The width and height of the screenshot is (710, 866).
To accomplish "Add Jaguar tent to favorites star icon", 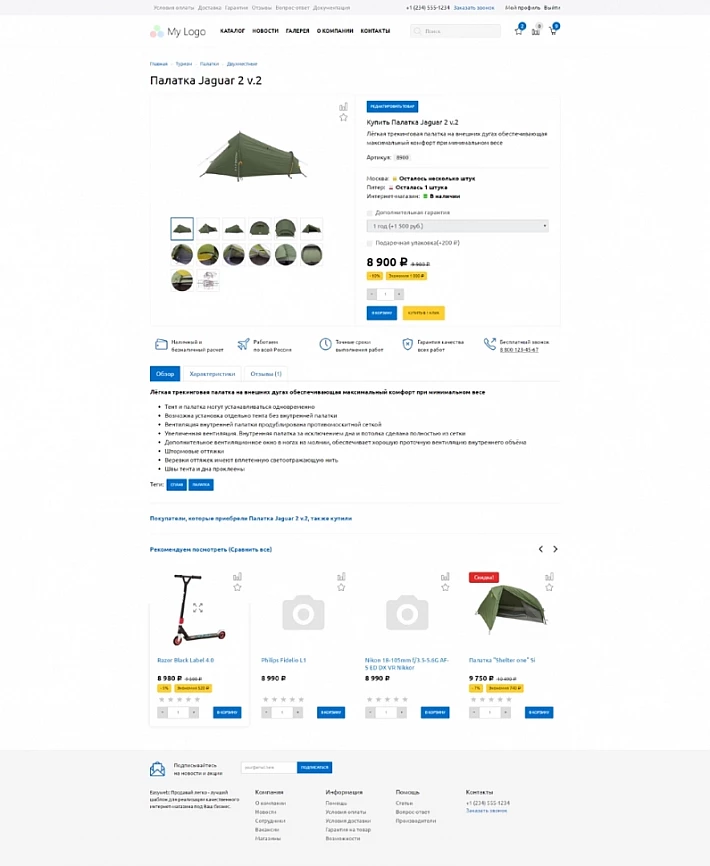I will tap(343, 118).
